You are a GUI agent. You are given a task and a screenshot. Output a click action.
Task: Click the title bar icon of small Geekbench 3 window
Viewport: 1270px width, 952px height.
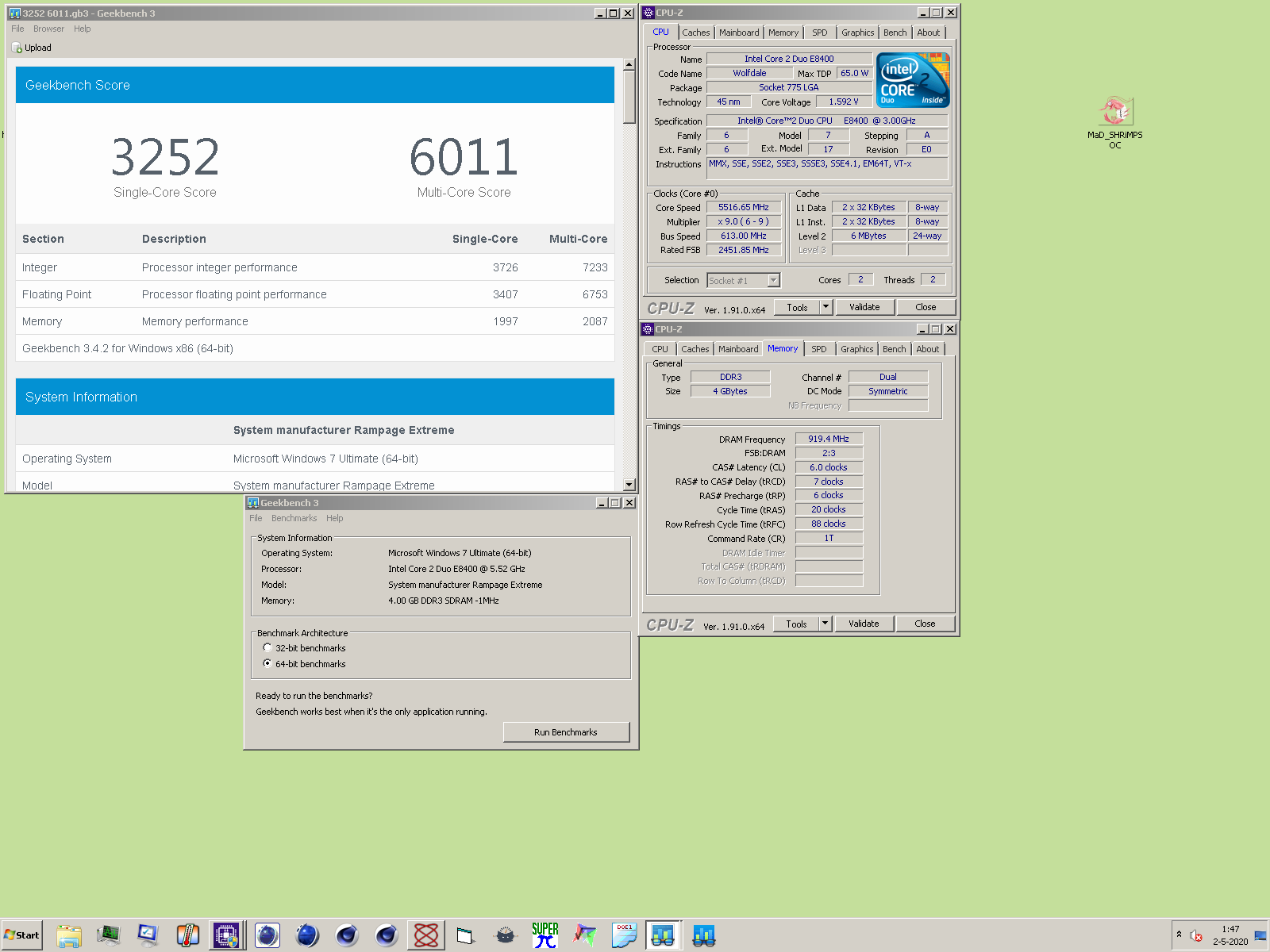[x=253, y=503]
